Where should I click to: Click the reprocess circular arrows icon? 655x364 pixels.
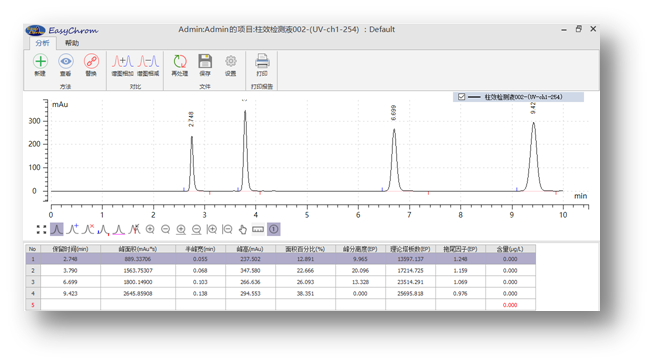pos(180,61)
